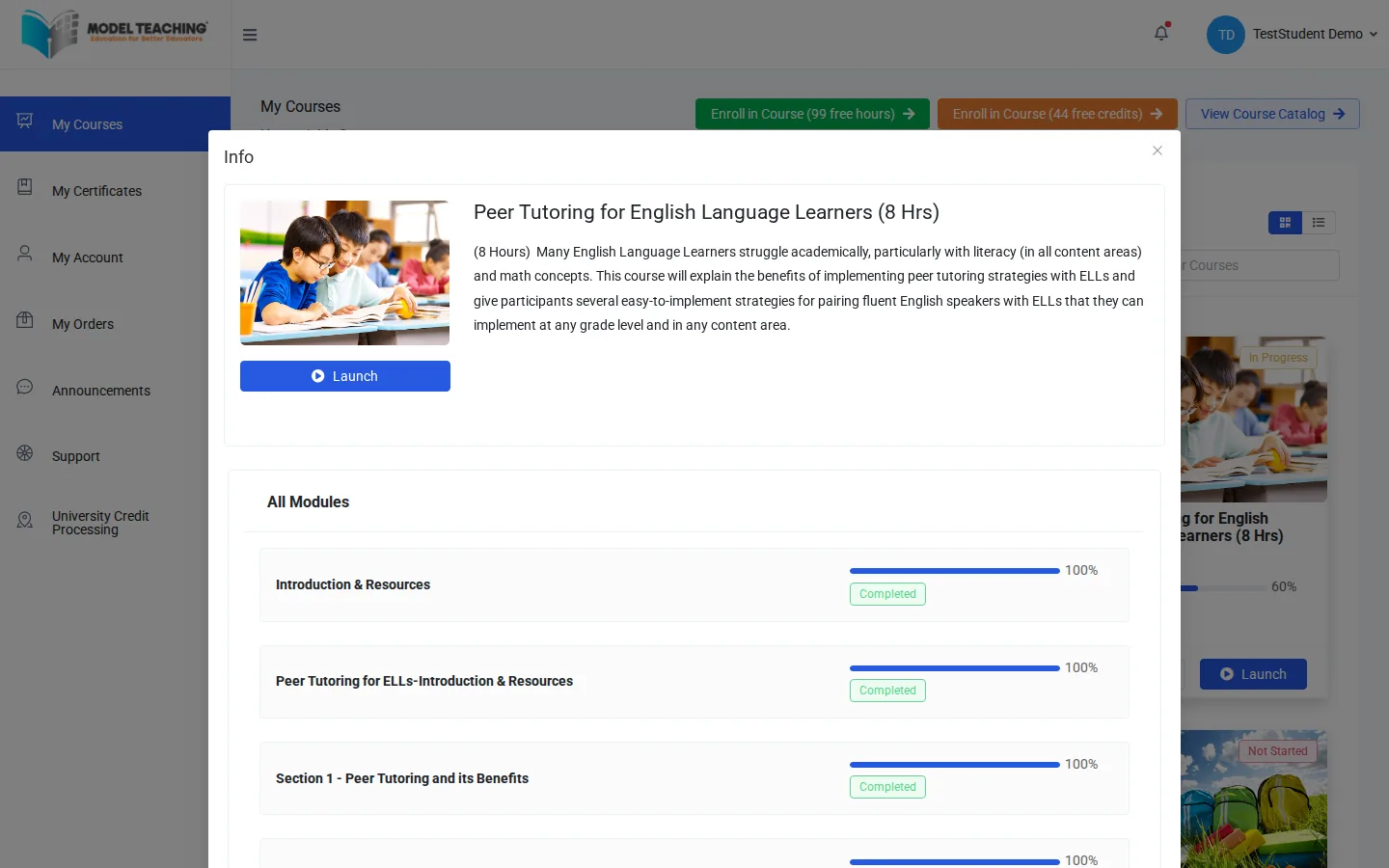
Task: Launch the course from the Info dialog
Action: pyautogui.click(x=345, y=376)
